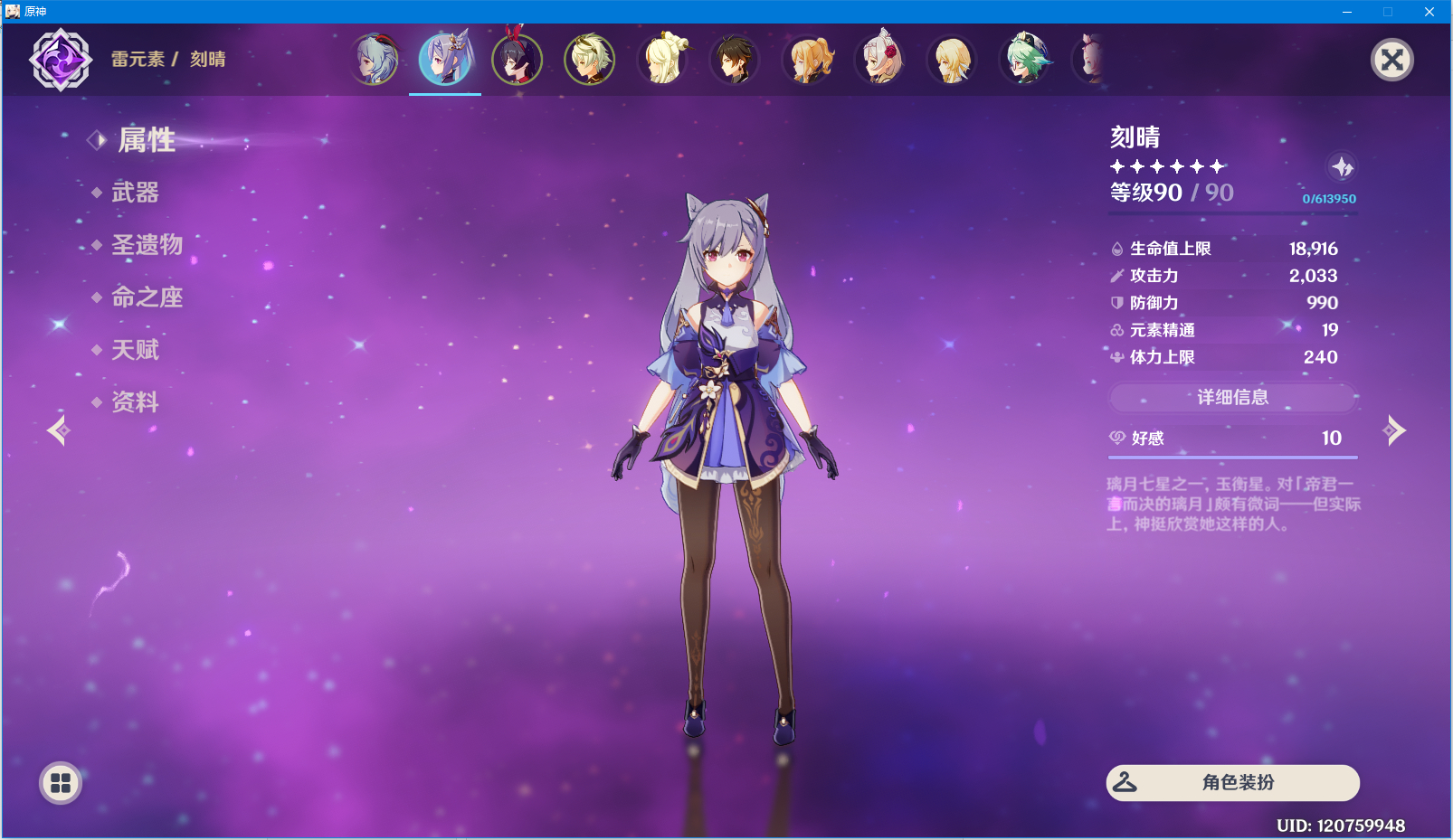Open the 武器 weapon tab

pos(135,192)
